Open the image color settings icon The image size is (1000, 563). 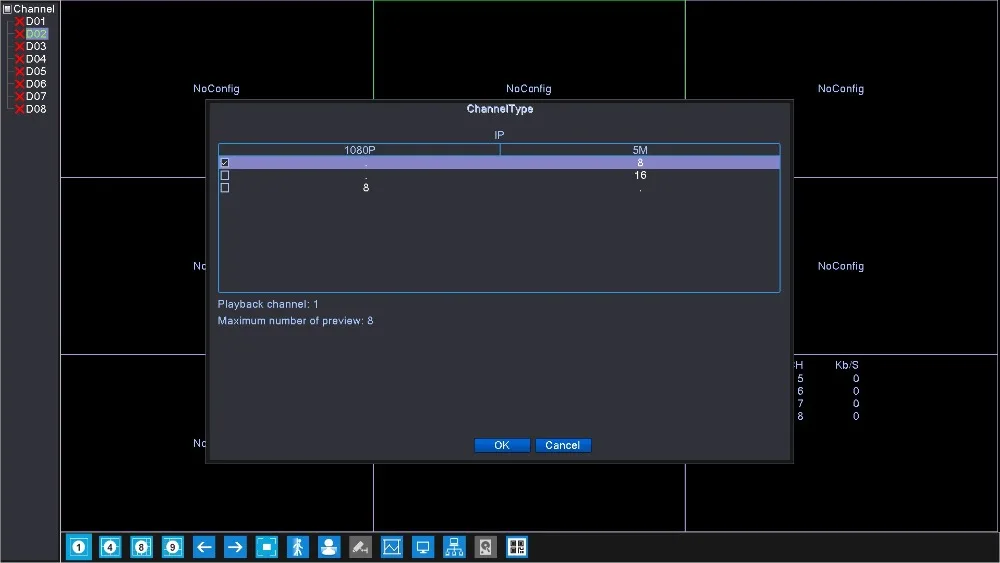click(392, 547)
